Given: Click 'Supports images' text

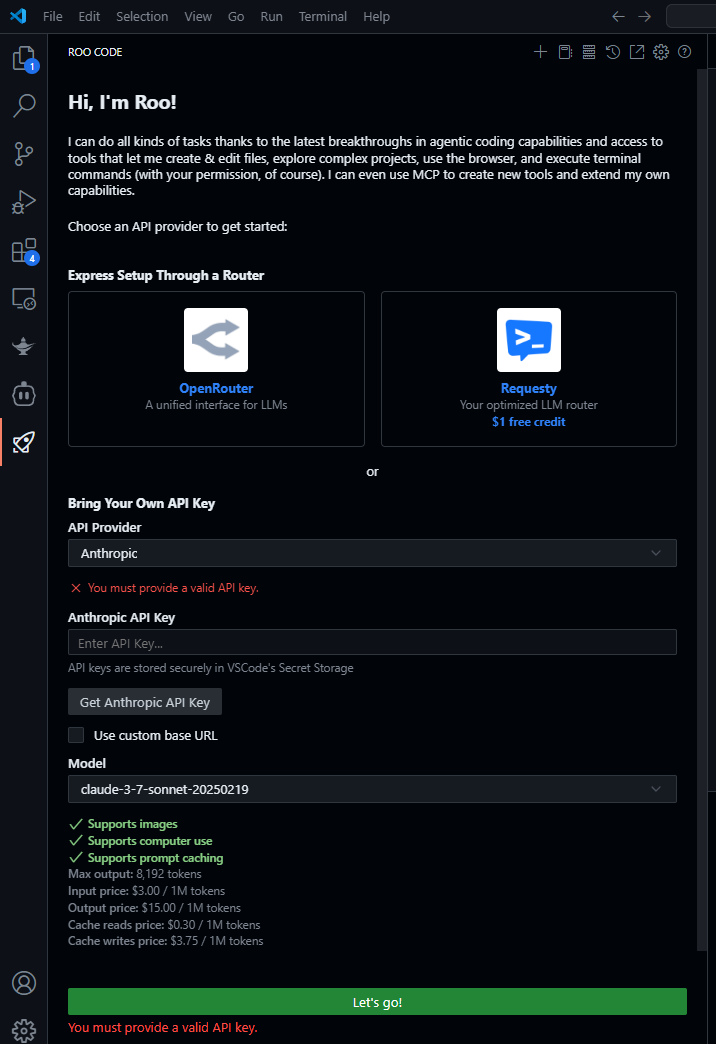Looking at the screenshot, I should coord(133,824).
